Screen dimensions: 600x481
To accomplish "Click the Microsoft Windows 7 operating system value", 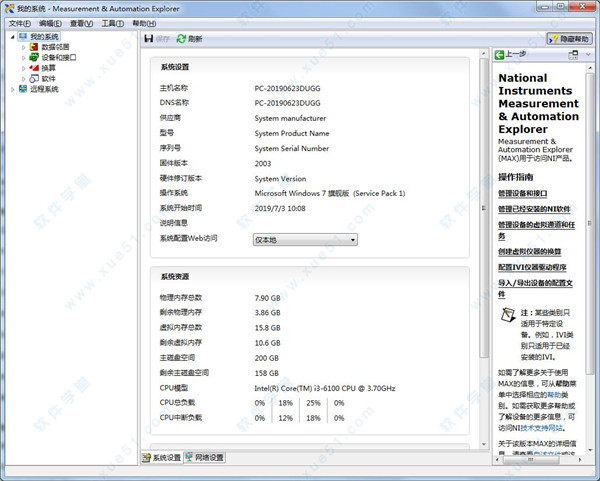I will (329, 193).
